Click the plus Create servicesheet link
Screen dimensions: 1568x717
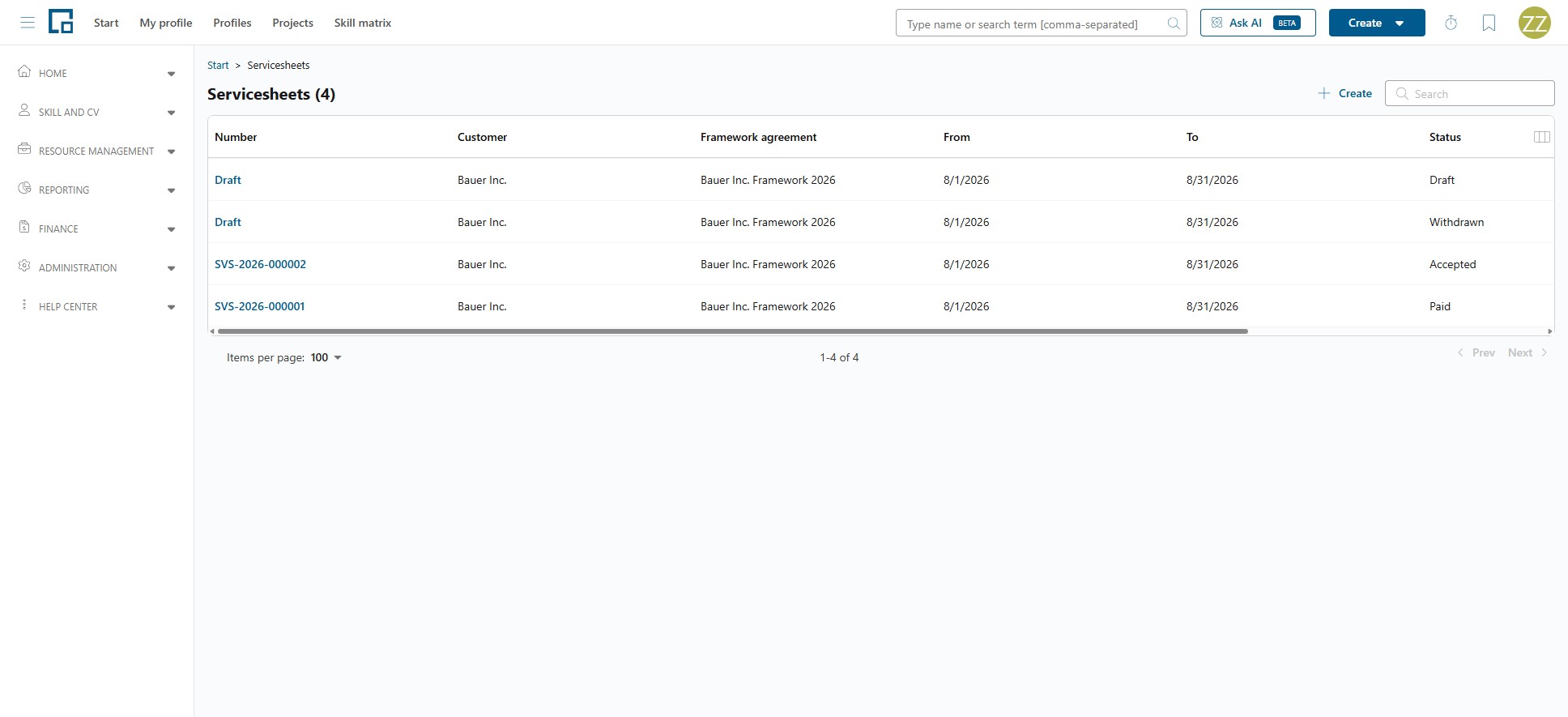pyautogui.click(x=1345, y=93)
